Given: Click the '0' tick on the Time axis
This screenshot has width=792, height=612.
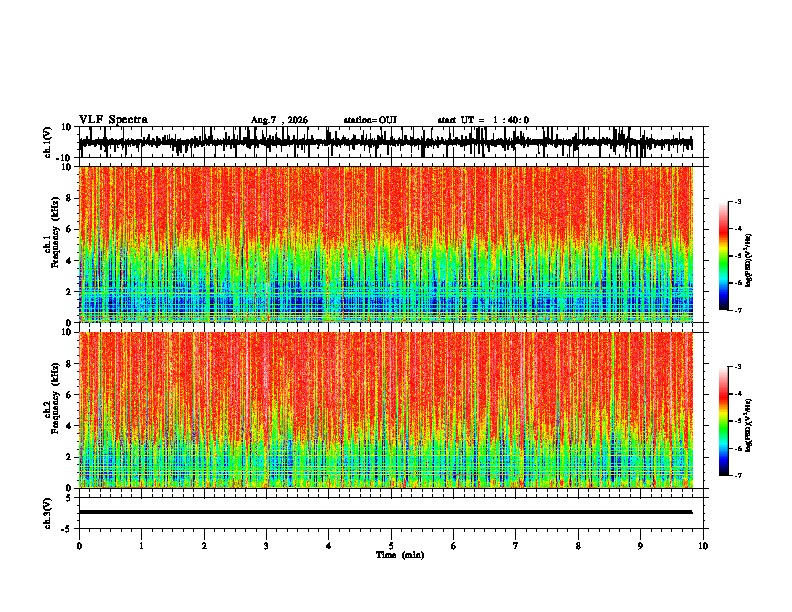Looking at the screenshot, I should pos(79,546).
